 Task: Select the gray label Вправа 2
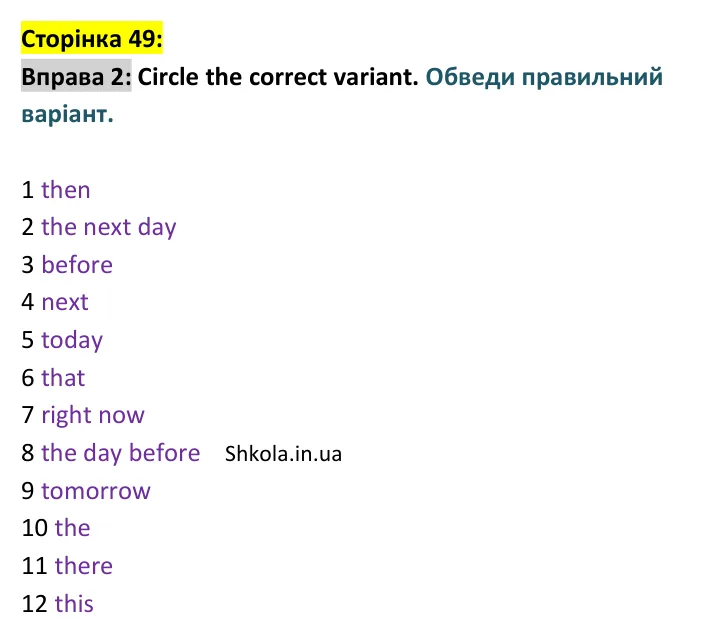[76, 76]
